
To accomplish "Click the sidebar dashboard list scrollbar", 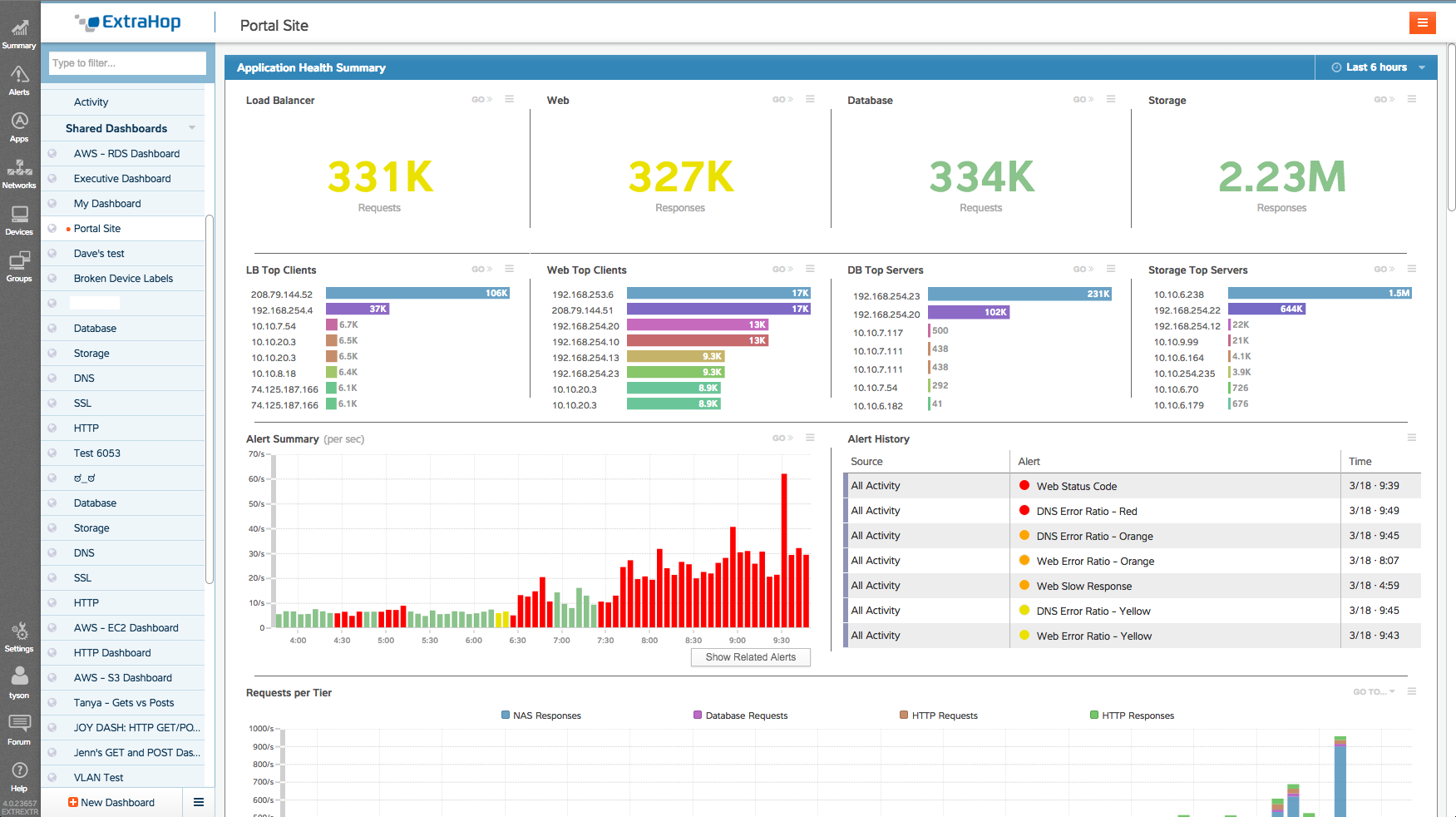I will [210, 399].
